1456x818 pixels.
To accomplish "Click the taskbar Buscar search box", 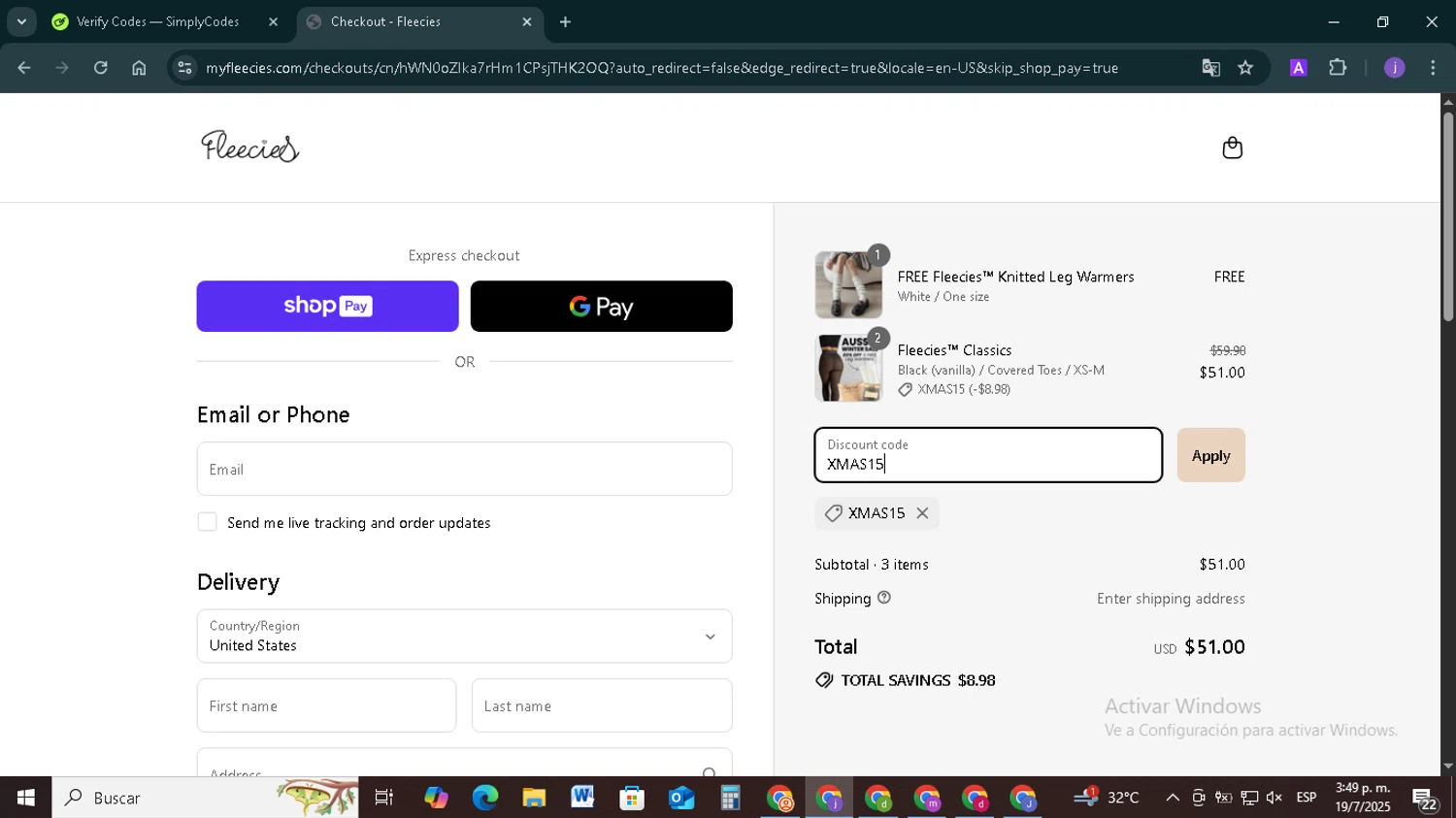I will (205, 798).
